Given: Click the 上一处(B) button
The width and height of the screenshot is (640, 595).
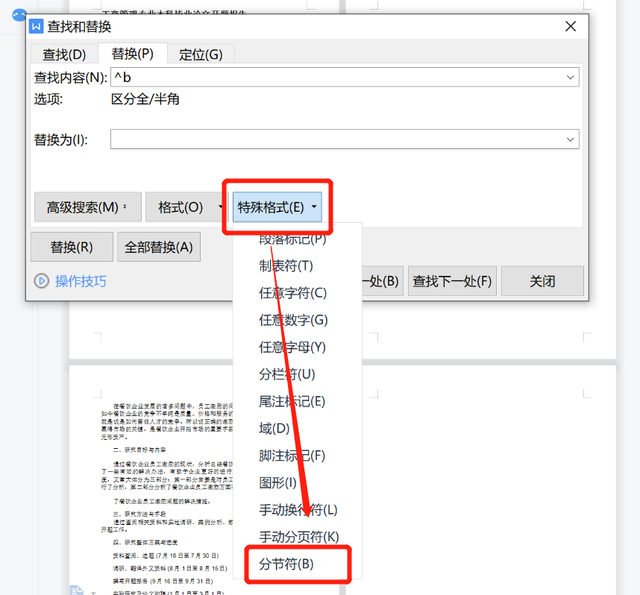Looking at the screenshot, I should coord(382,281).
